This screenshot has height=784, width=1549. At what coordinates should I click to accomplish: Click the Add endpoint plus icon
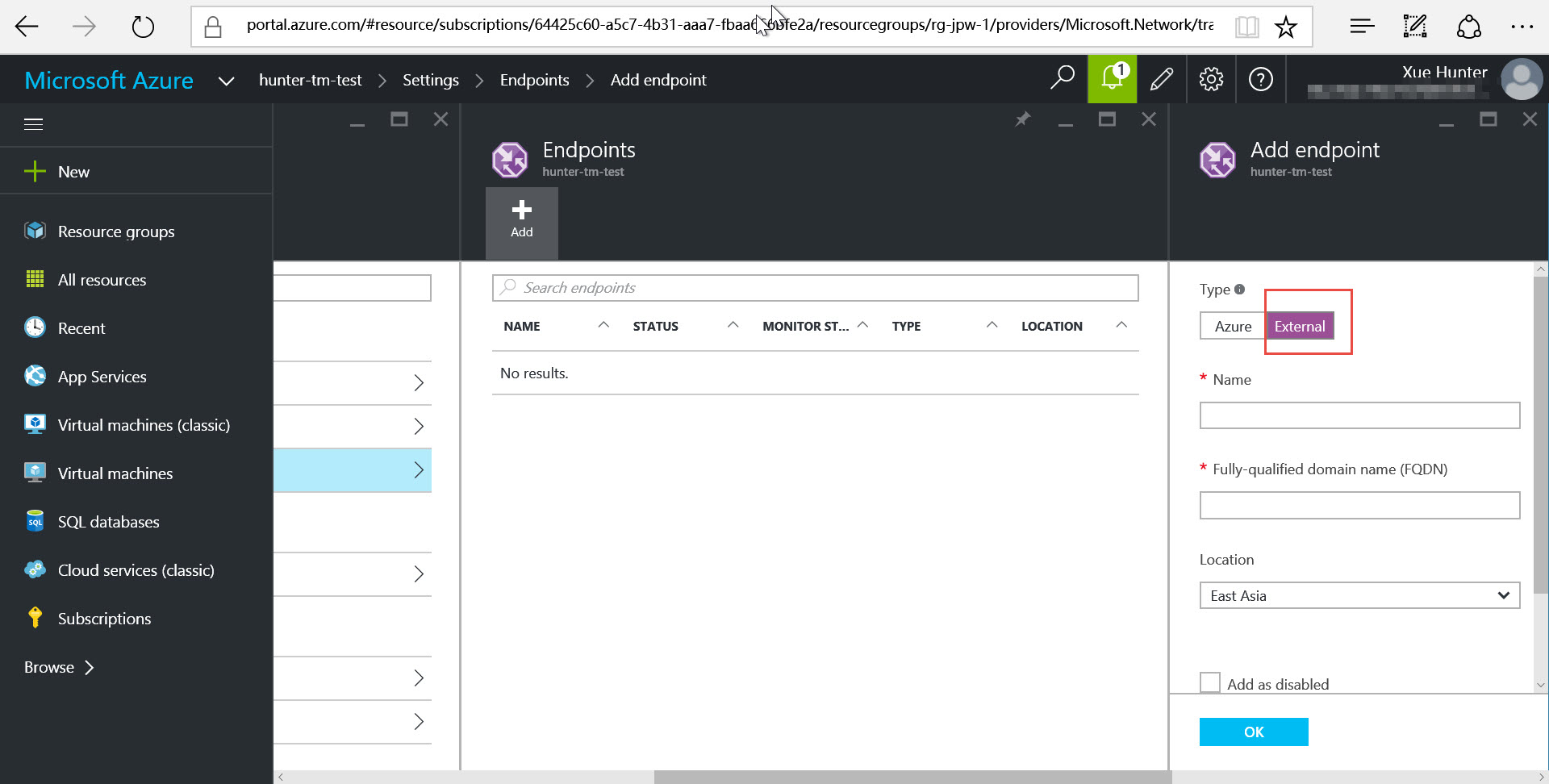[522, 219]
